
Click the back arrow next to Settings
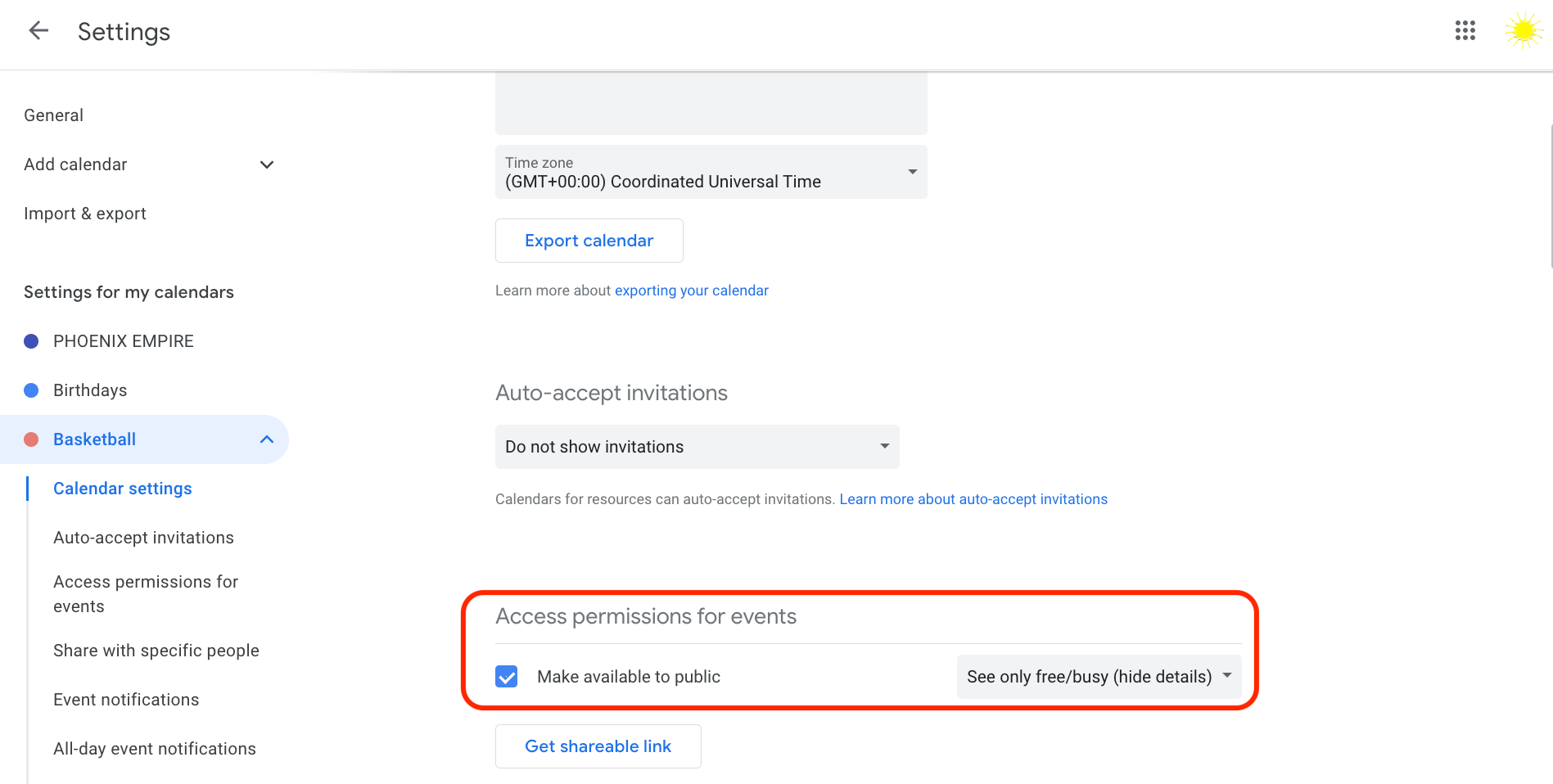point(38,31)
